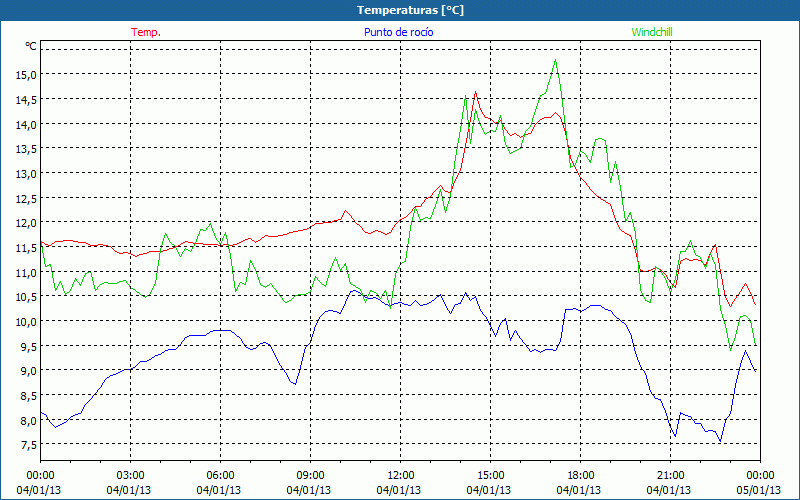
Task: Click the 12,0 y-axis value
Action: [27, 223]
